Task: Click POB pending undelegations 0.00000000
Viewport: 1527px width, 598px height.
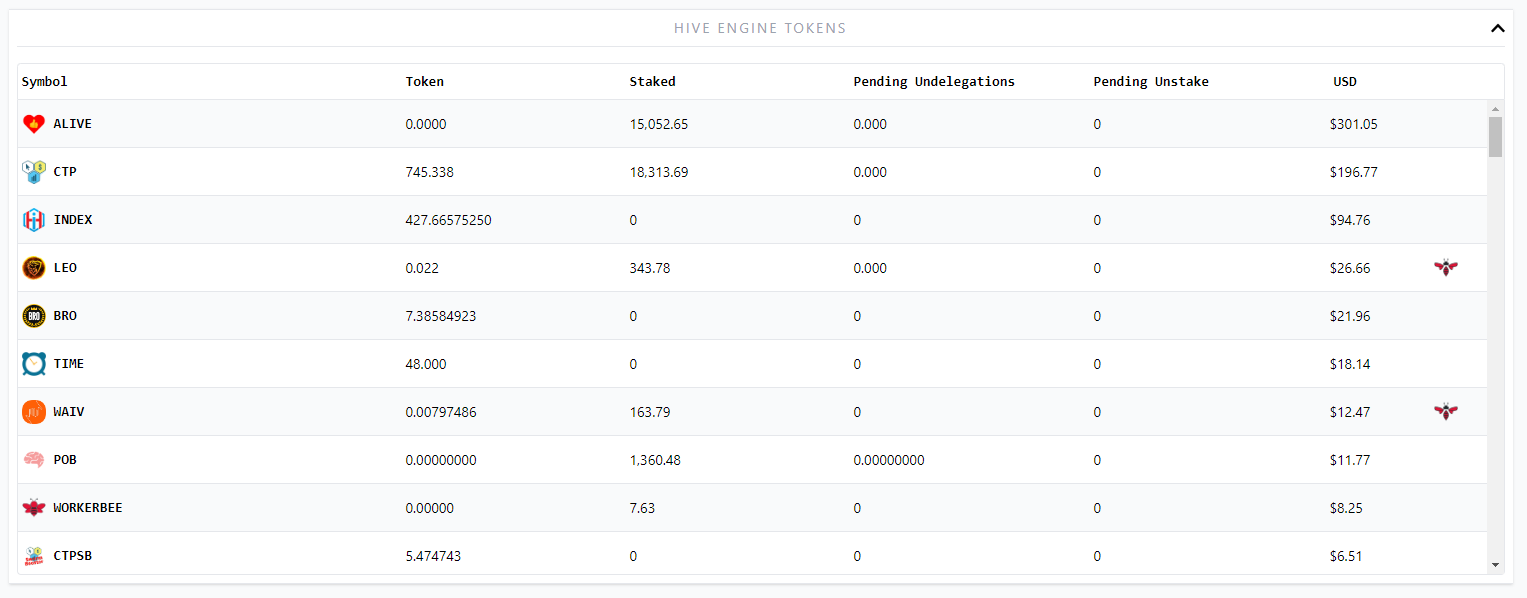Action: coord(889,460)
